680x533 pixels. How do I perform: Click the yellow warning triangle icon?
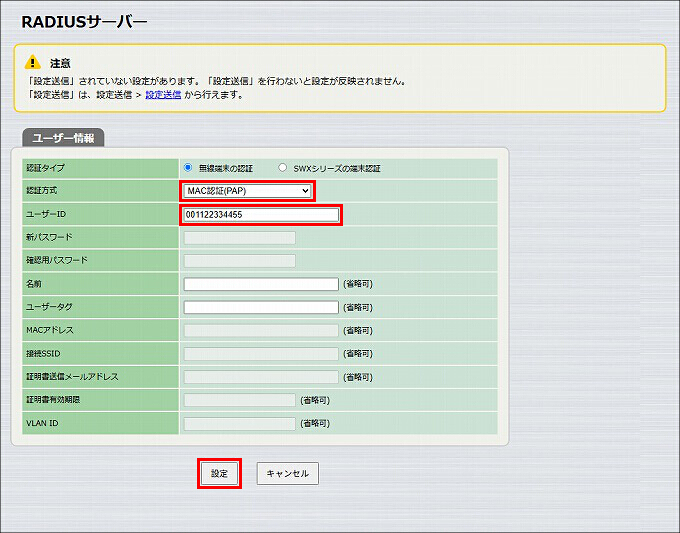point(33,62)
